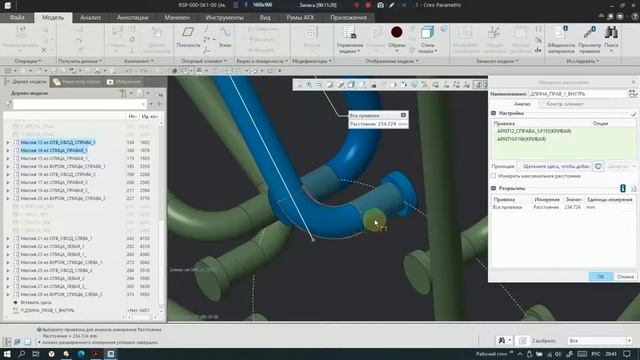Switch to the Вид ribbon tab
The height and width of the screenshot is (360, 640).
265,18
